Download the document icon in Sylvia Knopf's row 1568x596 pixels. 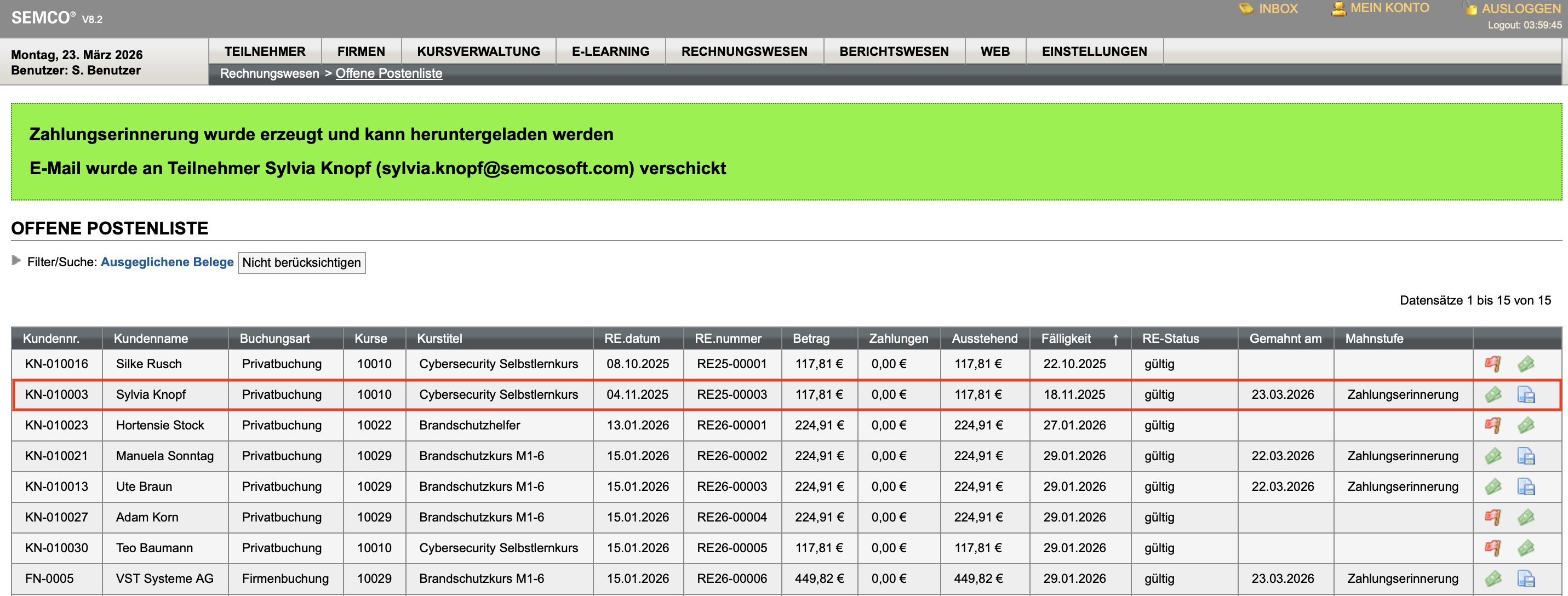(x=1526, y=394)
